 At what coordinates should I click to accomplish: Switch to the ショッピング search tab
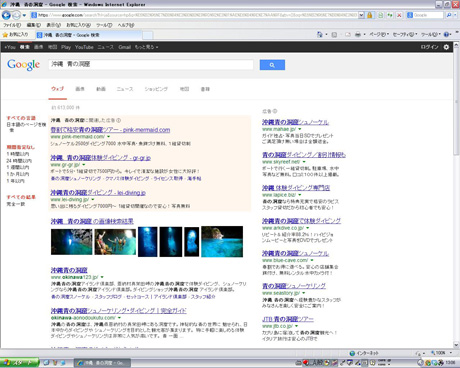tap(156, 89)
